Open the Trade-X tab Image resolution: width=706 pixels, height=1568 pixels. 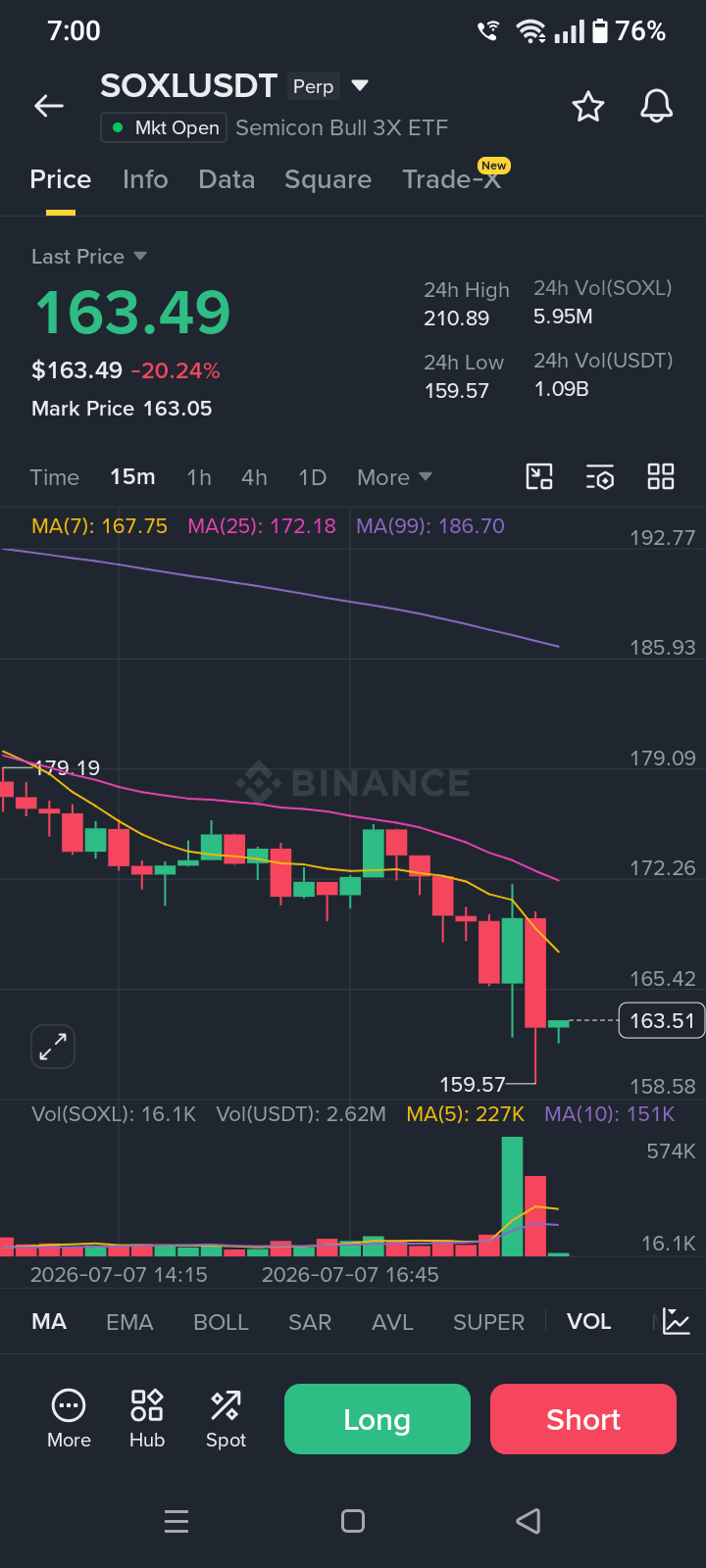(453, 179)
